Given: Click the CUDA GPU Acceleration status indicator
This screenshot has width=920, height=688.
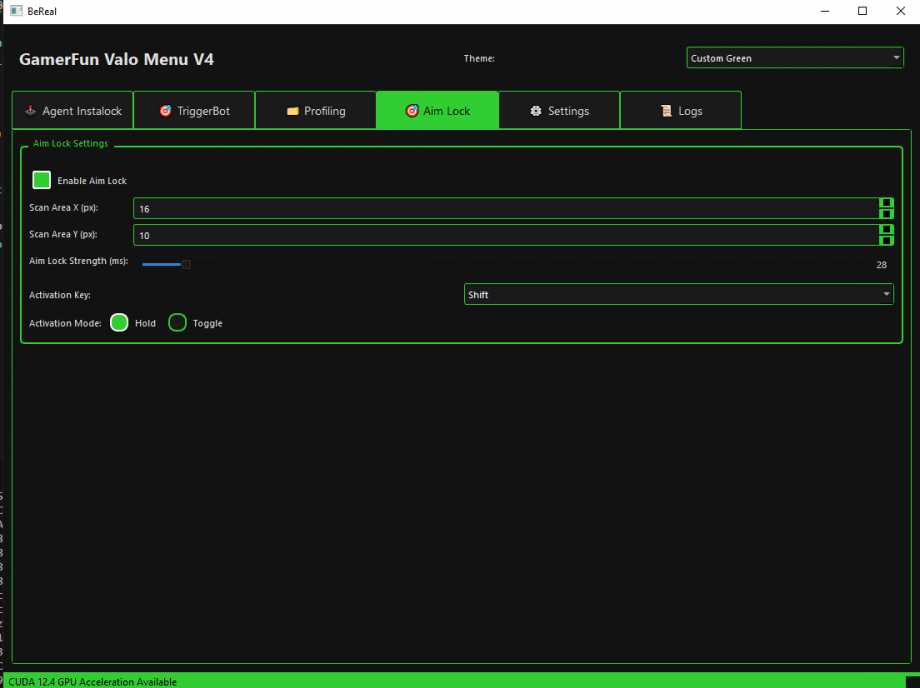Looking at the screenshot, I should (92, 681).
